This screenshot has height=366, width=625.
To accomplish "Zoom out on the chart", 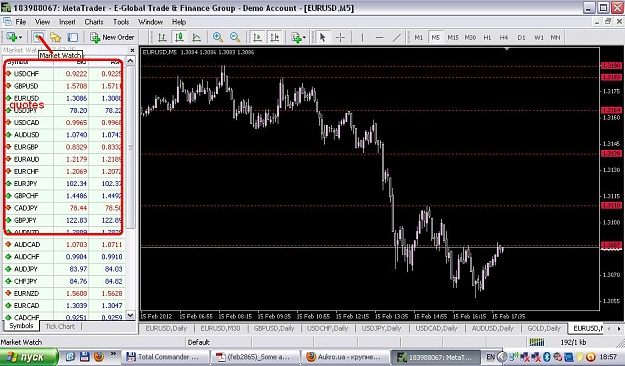I will coord(235,37).
